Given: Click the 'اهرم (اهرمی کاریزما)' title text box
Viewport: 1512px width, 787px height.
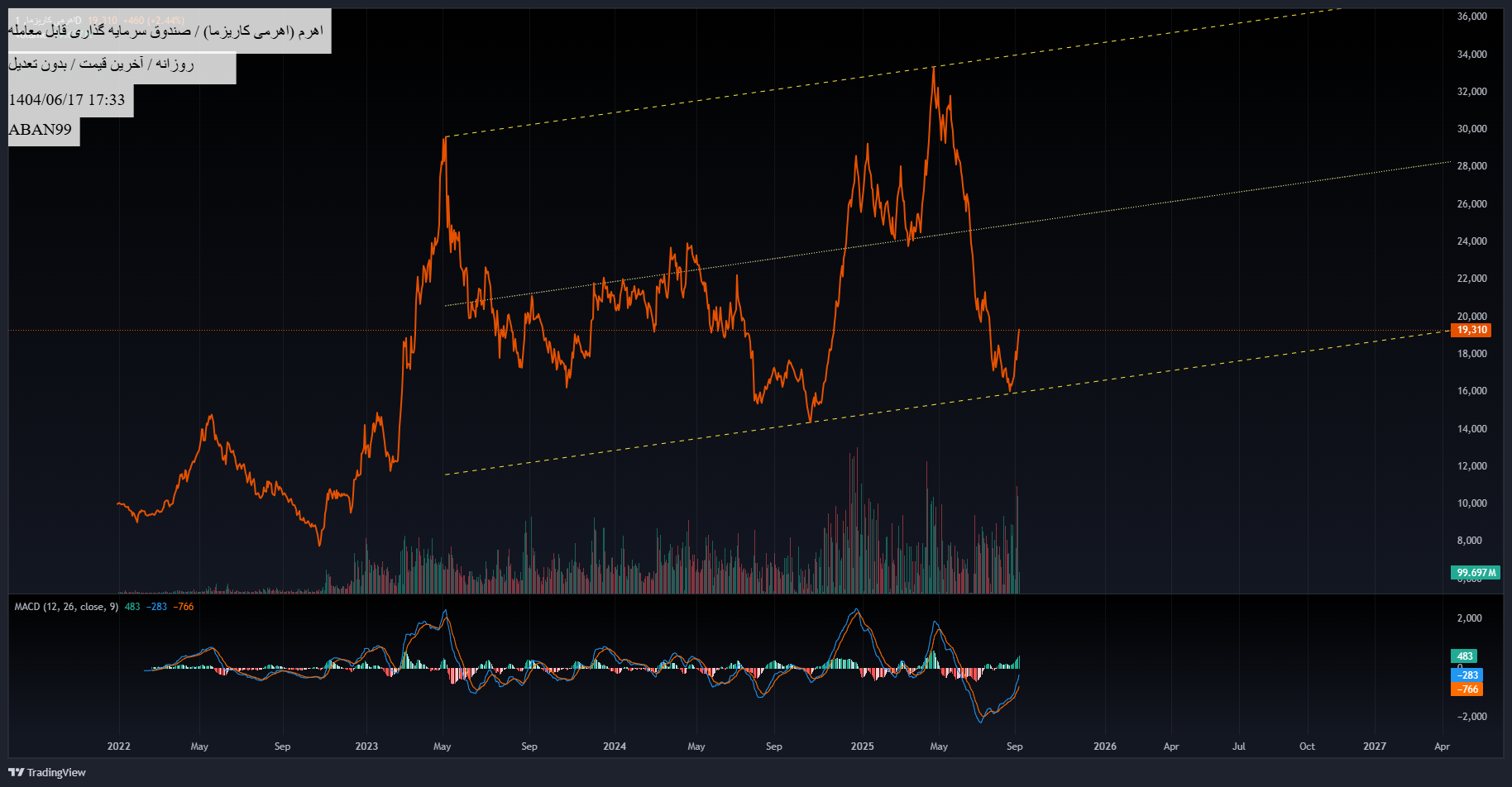Looking at the screenshot, I should pos(170,31).
